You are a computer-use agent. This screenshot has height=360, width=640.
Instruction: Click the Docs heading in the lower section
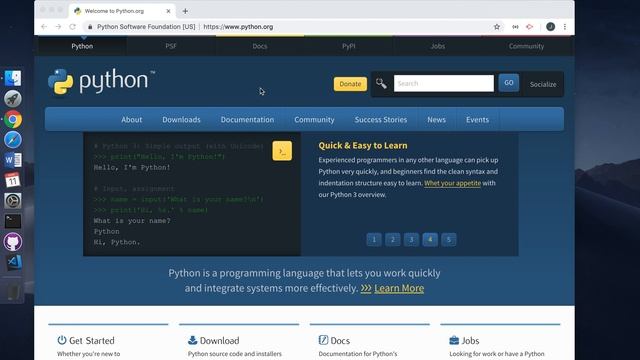tap(340, 340)
